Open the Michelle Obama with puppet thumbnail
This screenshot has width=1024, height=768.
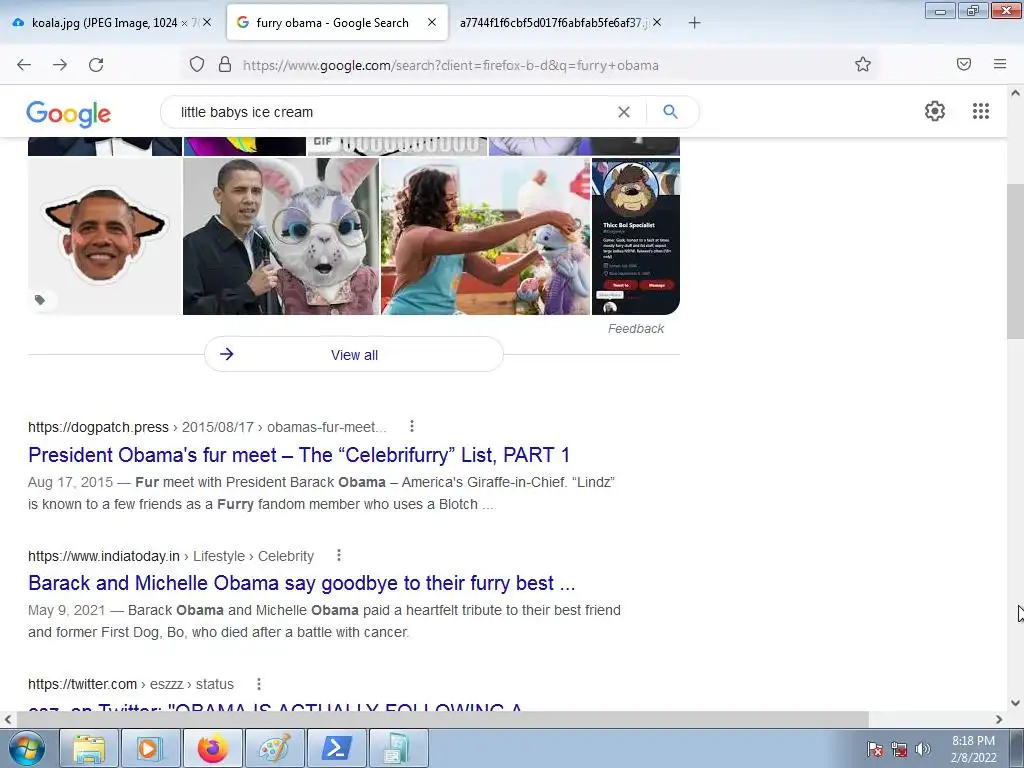tap(485, 236)
